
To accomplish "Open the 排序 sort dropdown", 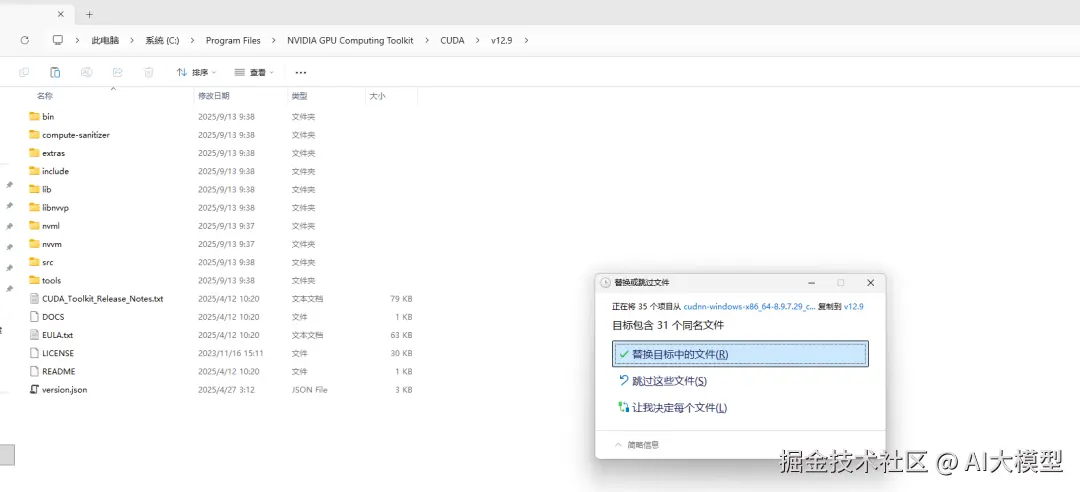I will pos(196,72).
